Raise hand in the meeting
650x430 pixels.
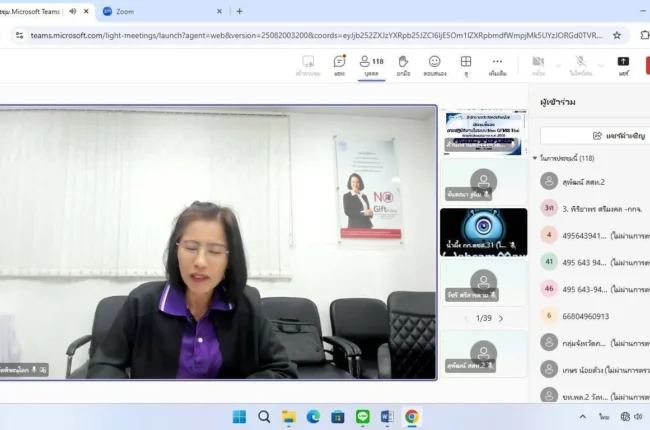click(x=403, y=65)
